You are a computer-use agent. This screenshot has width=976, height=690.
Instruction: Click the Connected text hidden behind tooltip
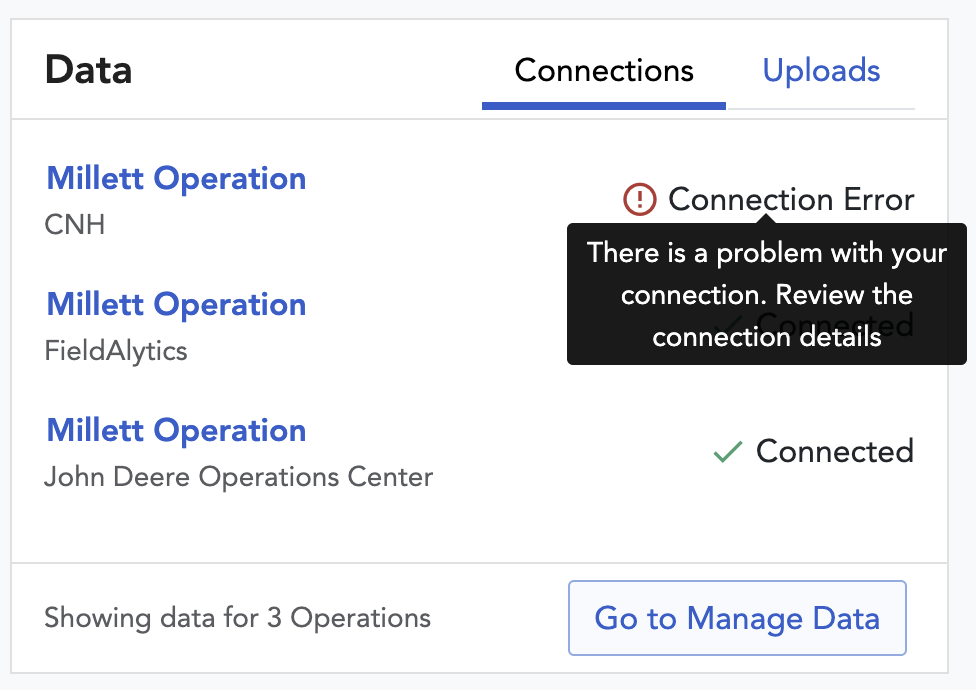[x=835, y=325]
